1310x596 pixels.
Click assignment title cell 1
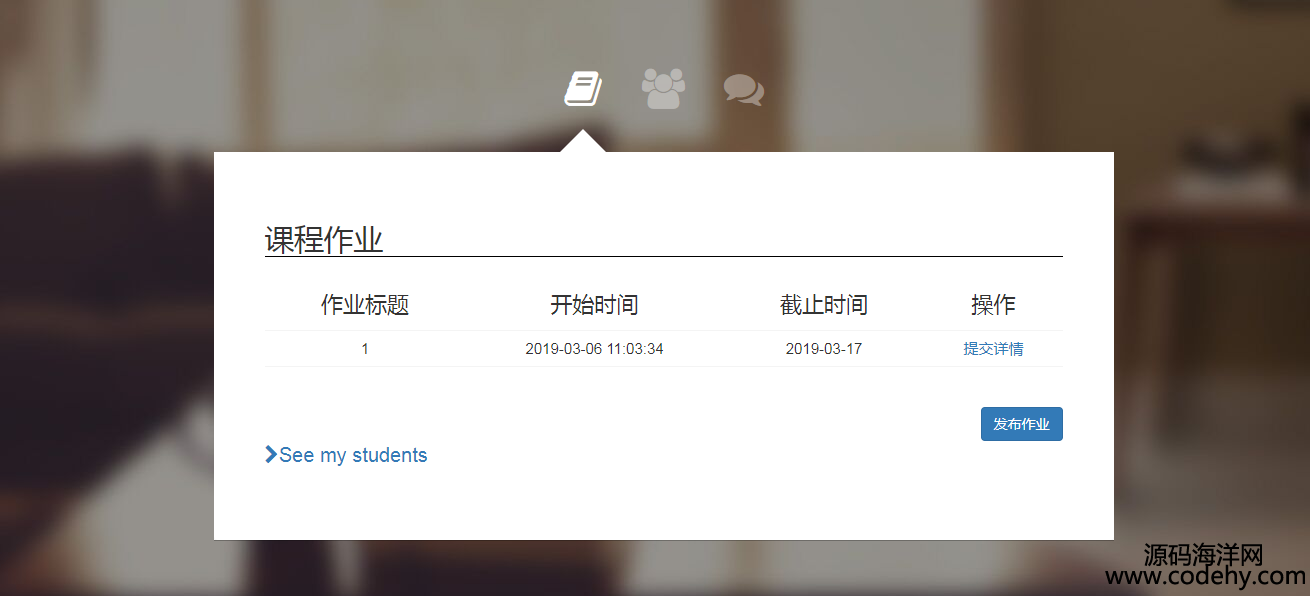(x=365, y=349)
